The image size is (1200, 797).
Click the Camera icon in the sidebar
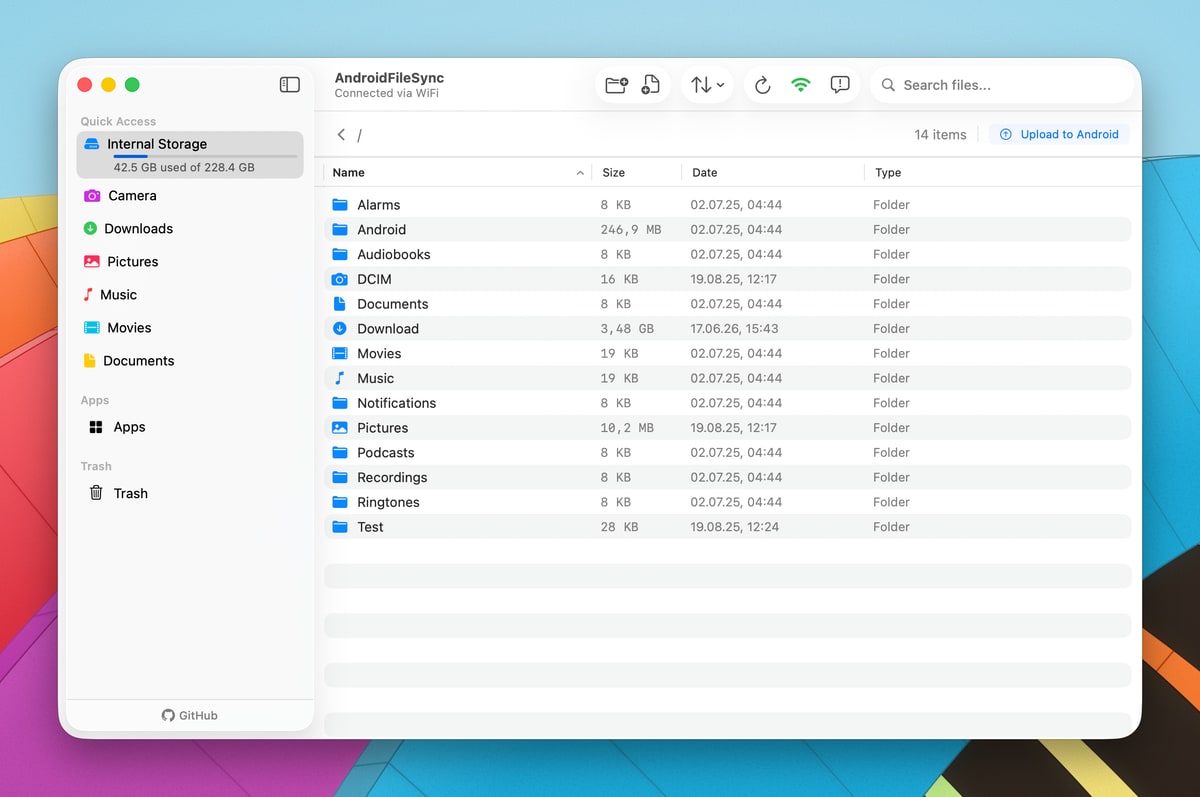(92, 196)
